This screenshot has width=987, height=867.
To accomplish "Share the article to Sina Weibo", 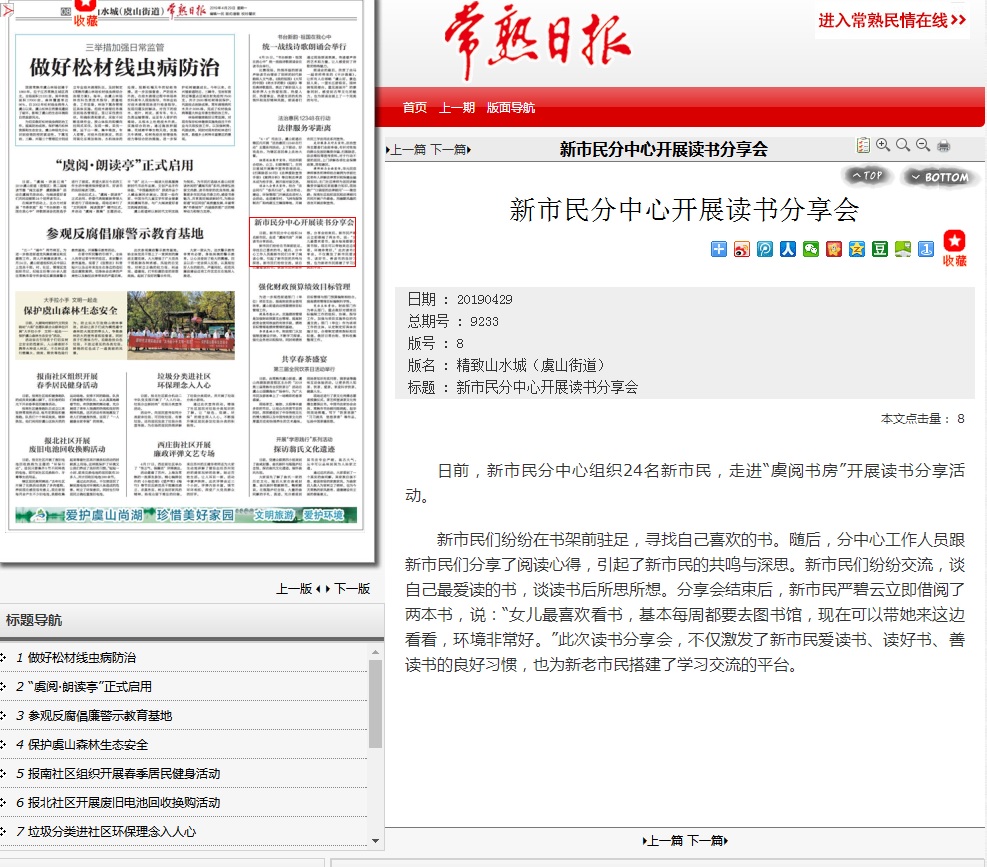I will click(742, 249).
